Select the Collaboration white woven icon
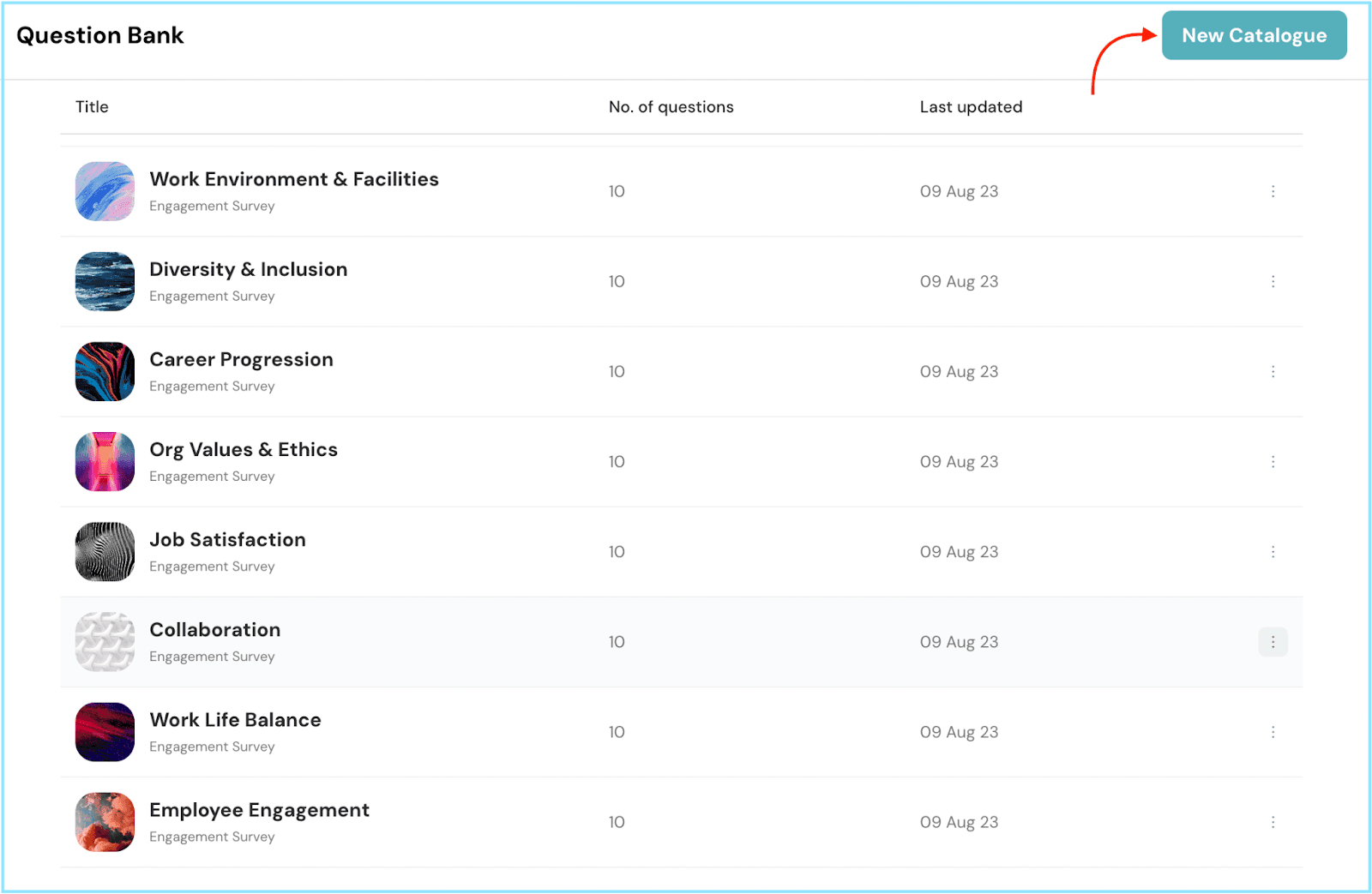This screenshot has width=1372, height=894. tap(105, 642)
